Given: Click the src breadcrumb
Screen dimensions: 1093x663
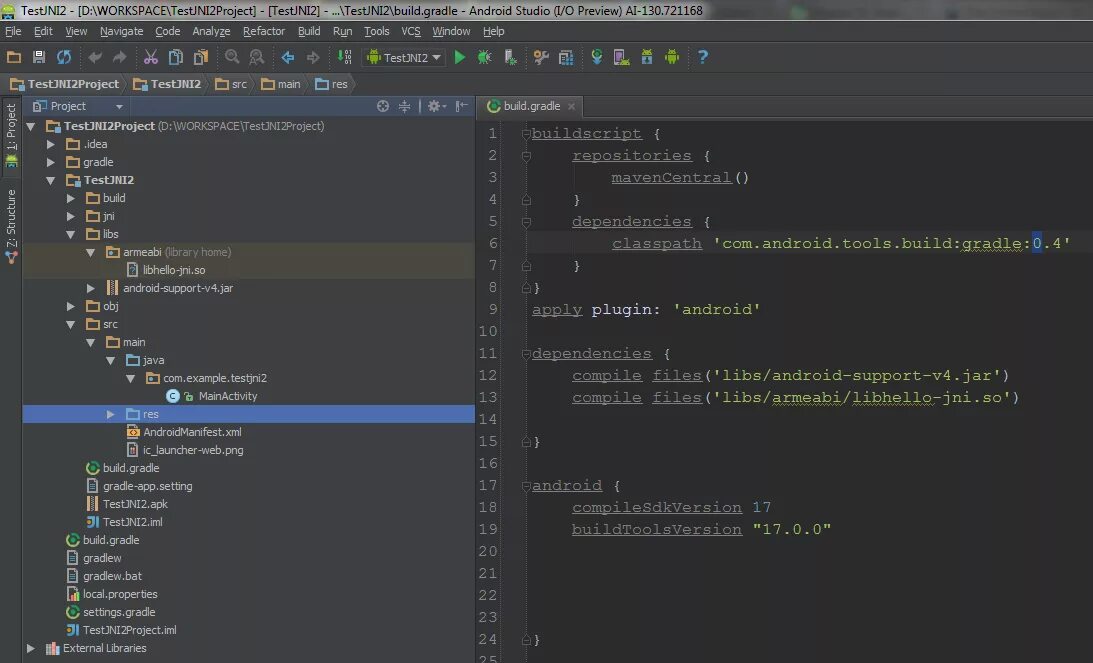Looking at the screenshot, I should click(x=232, y=84).
